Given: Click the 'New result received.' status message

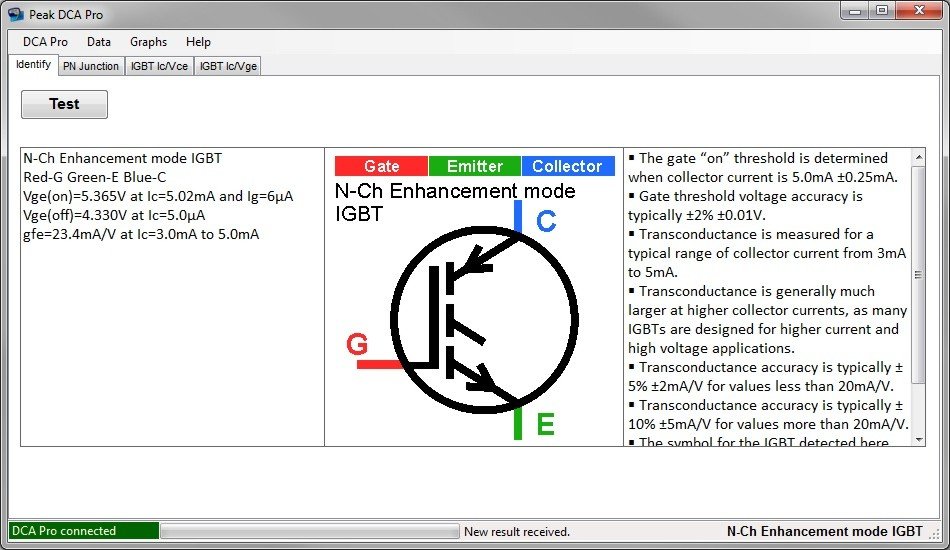Looking at the screenshot, I should [x=517, y=532].
